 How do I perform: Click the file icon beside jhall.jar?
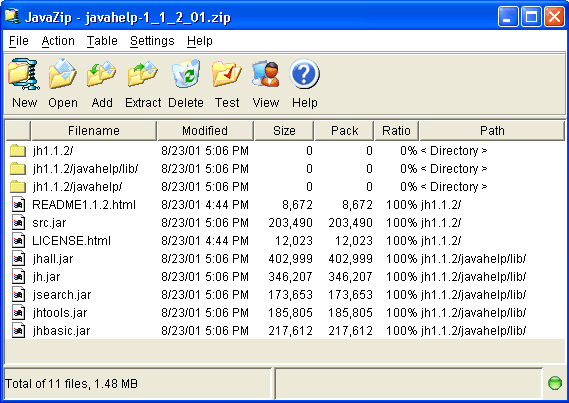tap(18, 259)
